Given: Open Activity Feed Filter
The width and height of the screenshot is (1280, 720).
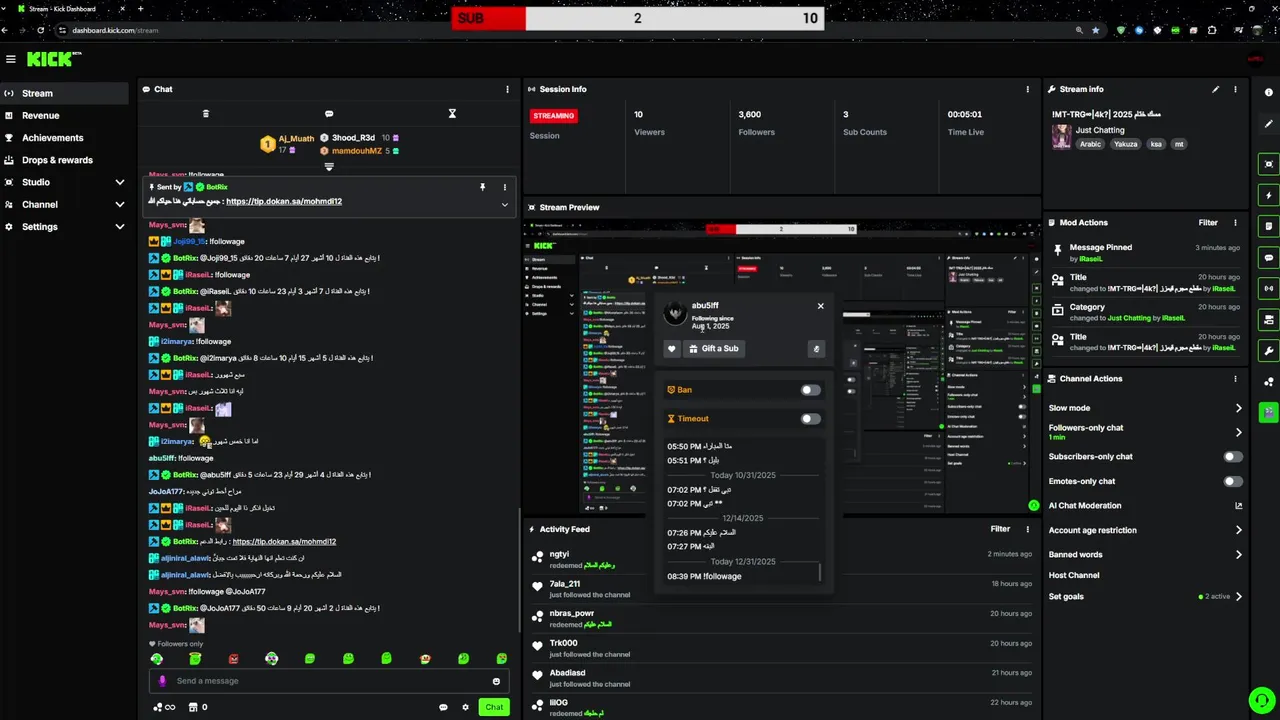Looking at the screenshot, I should click(1000, 529).
